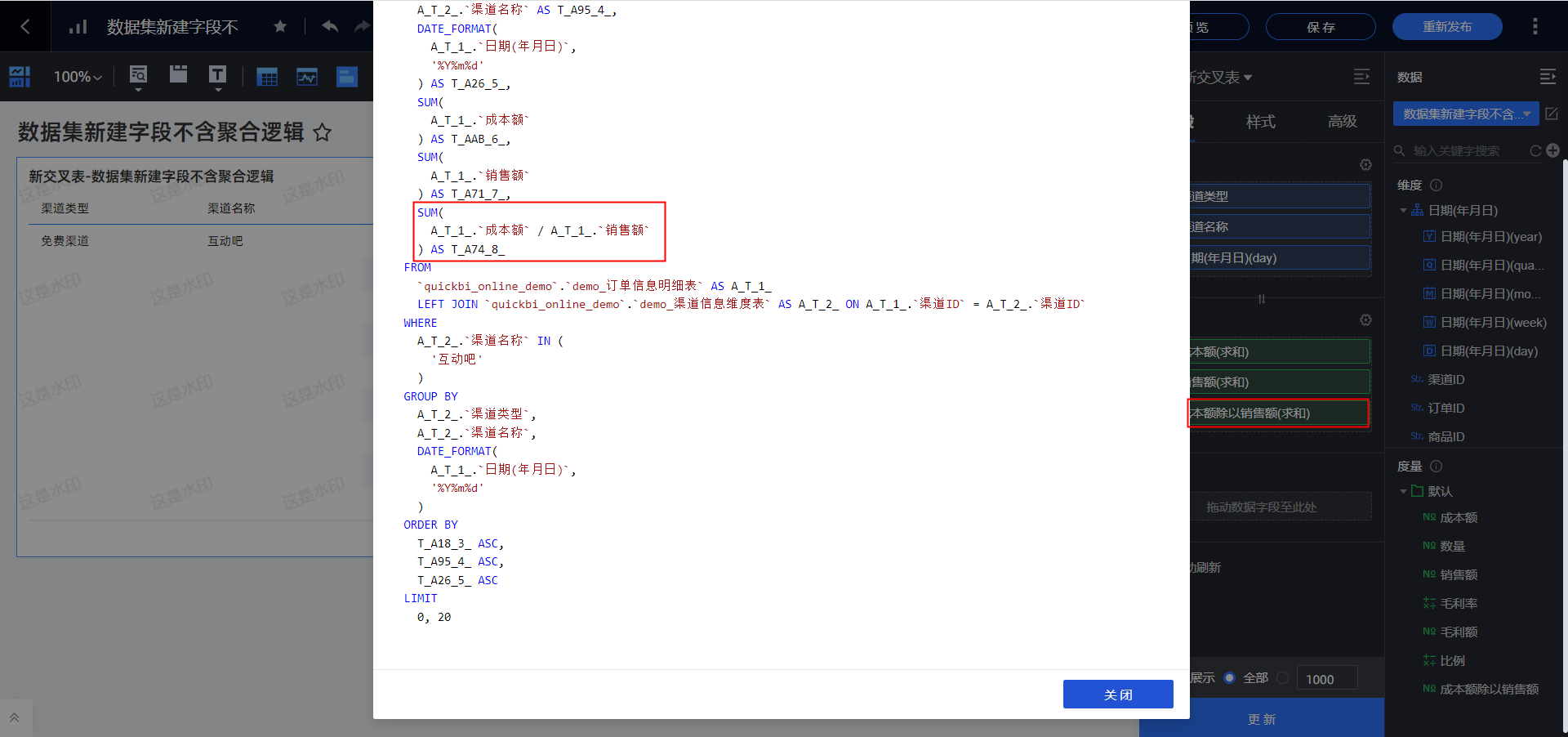1568x737 pixels.
Task: Select the 全部 radio button
Action: tap(1230, 677)
